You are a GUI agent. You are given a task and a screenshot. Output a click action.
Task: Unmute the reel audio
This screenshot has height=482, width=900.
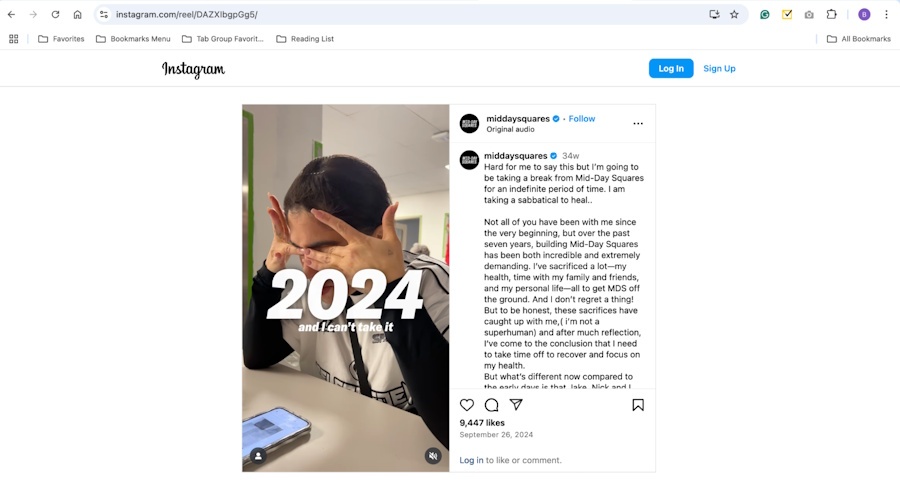click(x=433, y=456)
